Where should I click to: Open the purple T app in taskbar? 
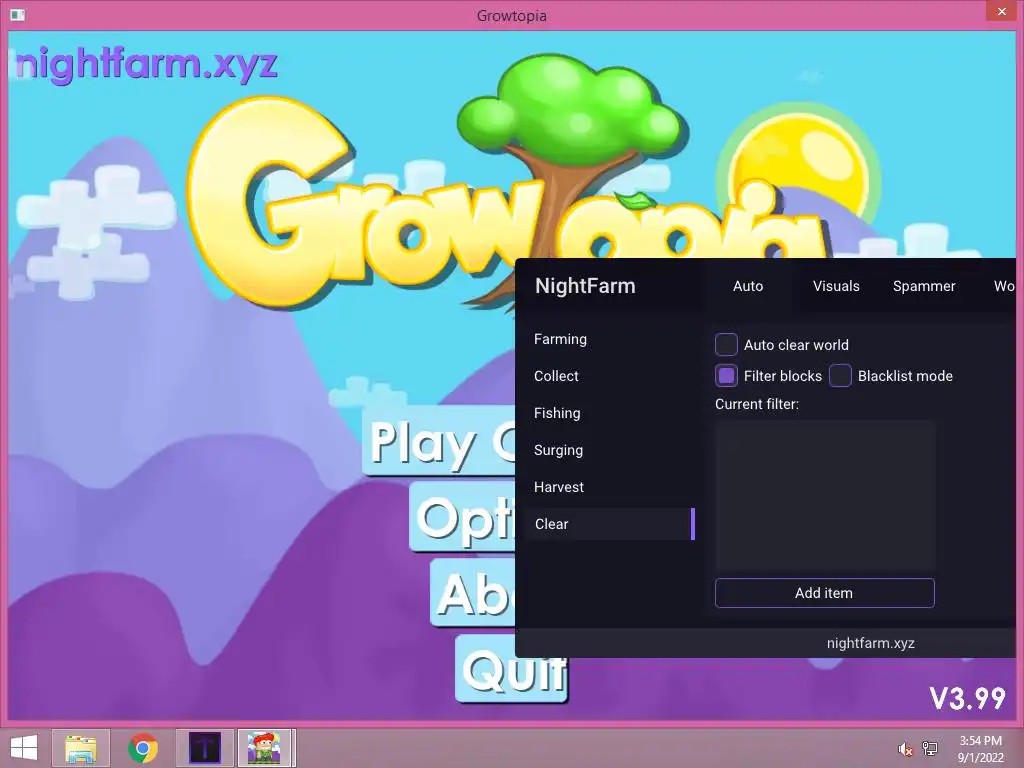pos(204,748)
